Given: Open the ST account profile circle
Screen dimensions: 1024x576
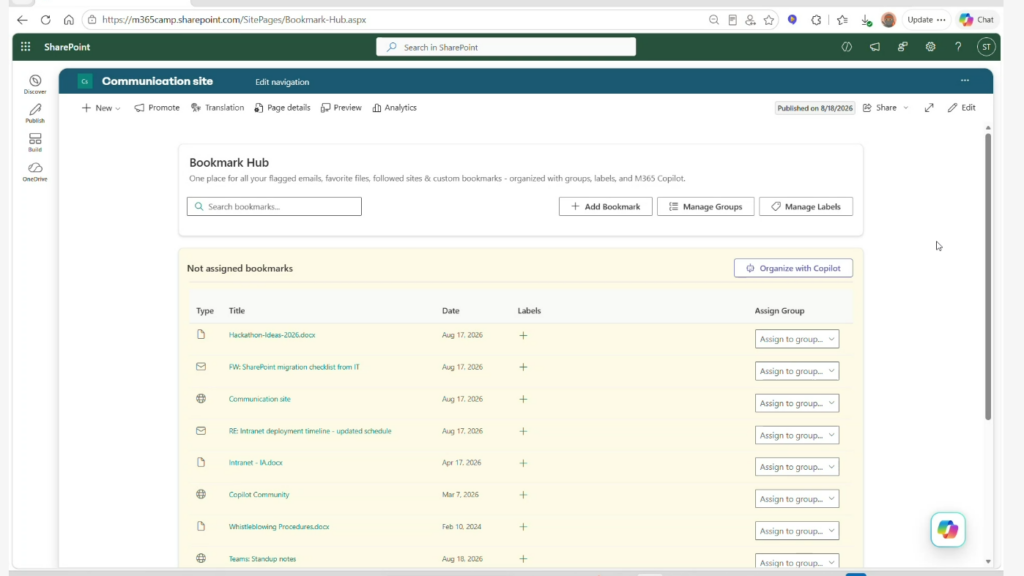Looking at the screenshot, I should coord(986,47).
